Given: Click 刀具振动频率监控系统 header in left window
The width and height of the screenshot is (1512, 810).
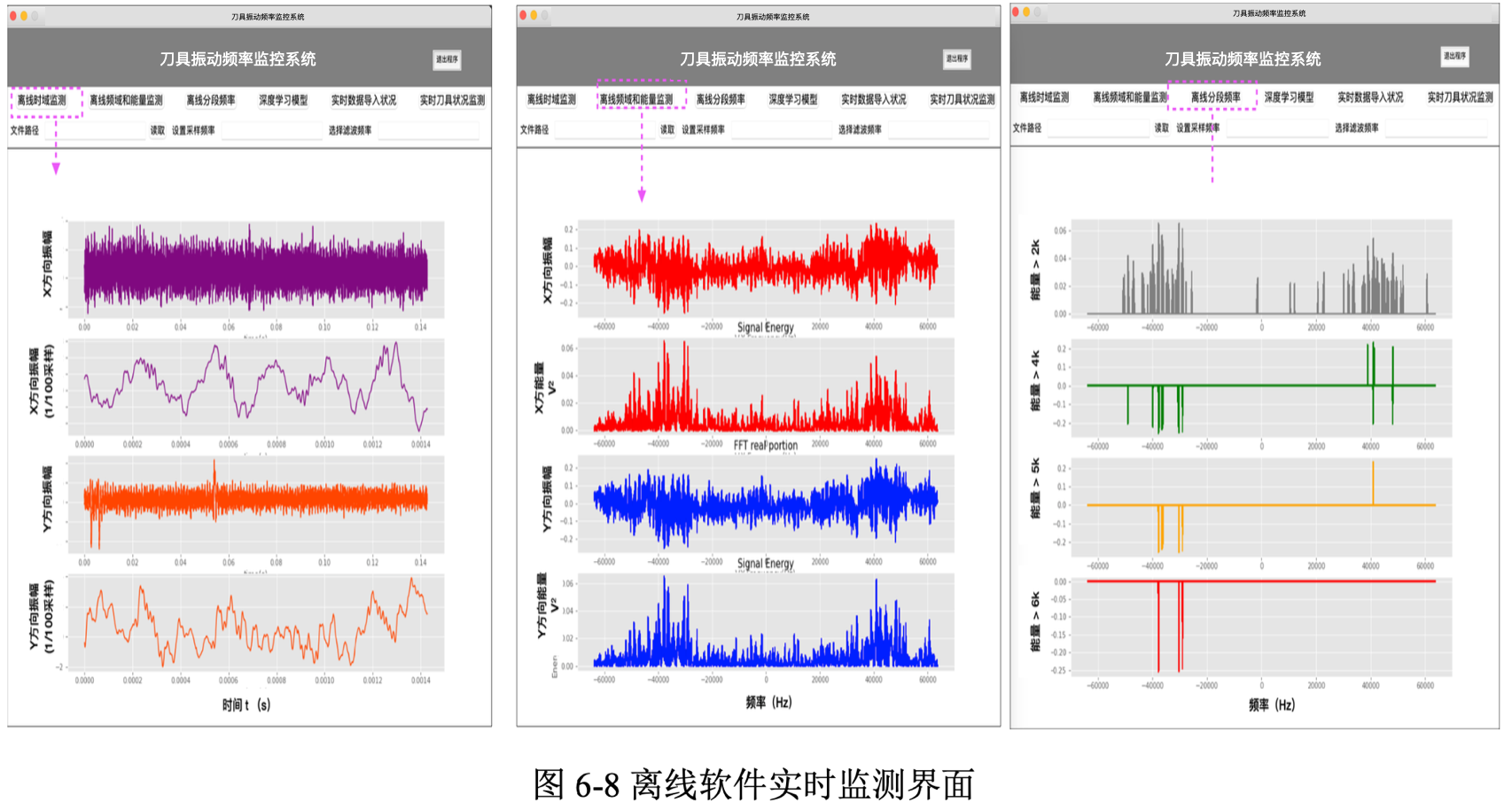Looking at the screenshot, I should 238,59.
